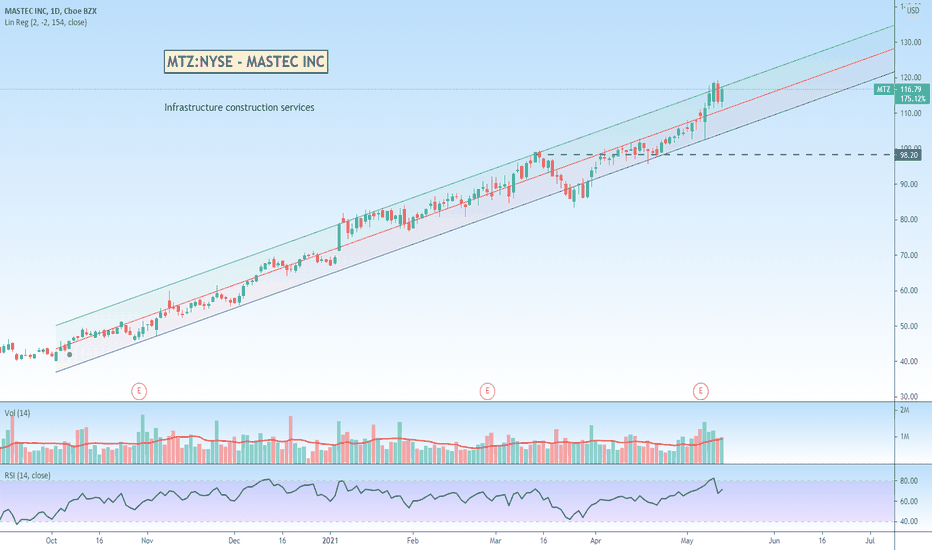Image resolution: width=932 pixels, height=550 pixels.
Task: Click the earnings marker near May
Action: pos(700,391)
